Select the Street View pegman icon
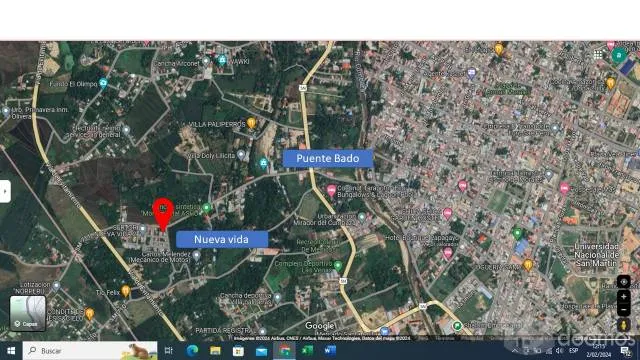The height and width of the screenshot is (360, 640). click(623, 325)
